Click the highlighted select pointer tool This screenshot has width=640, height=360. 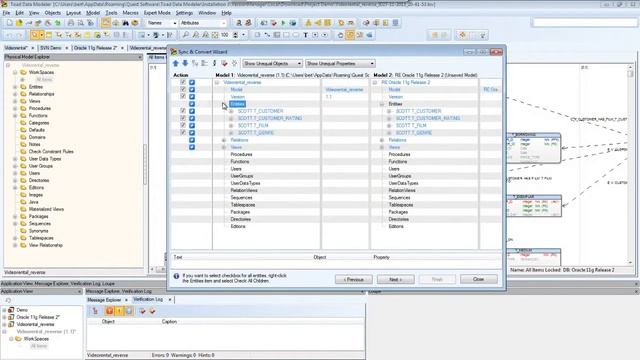pos(34,36)
